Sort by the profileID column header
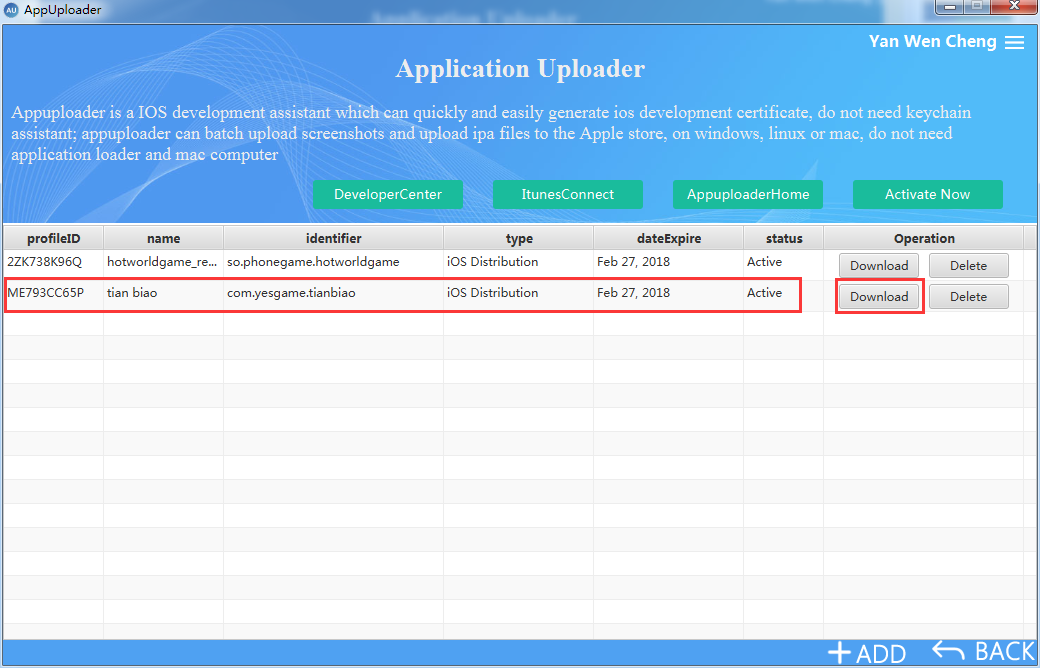 54,238
